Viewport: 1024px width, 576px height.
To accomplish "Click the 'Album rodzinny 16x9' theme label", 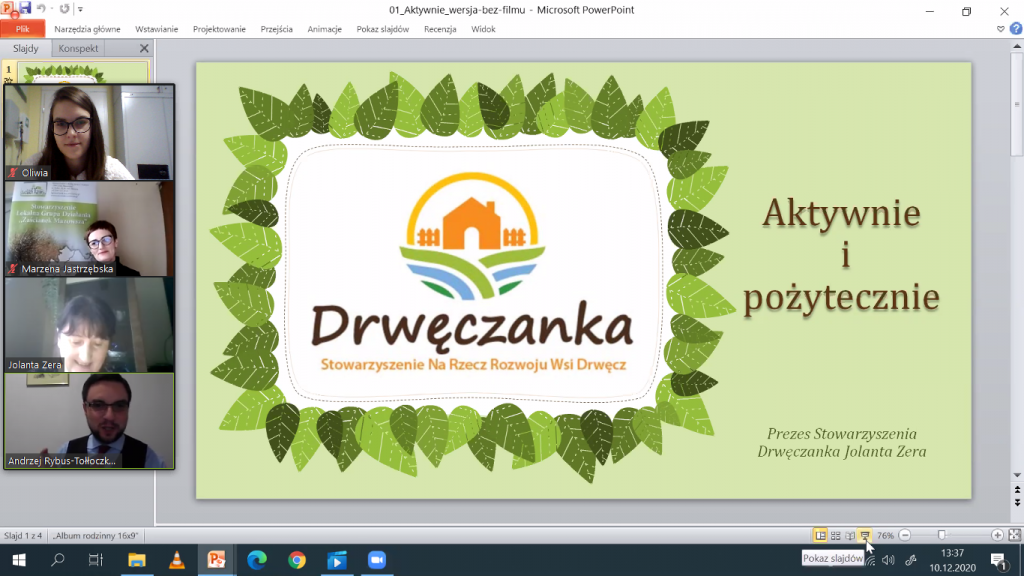I will tap(96, 536).
